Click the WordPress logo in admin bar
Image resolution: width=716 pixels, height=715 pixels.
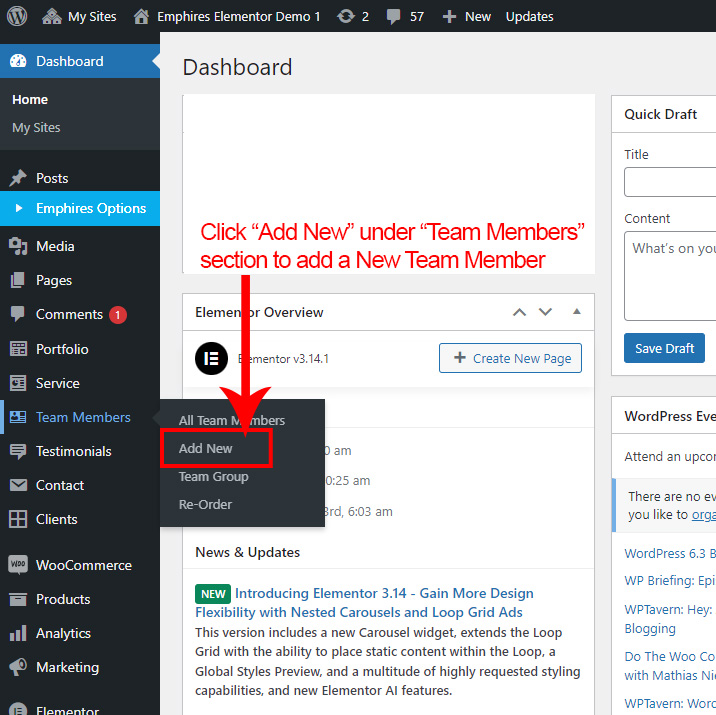tap(19, 16)
